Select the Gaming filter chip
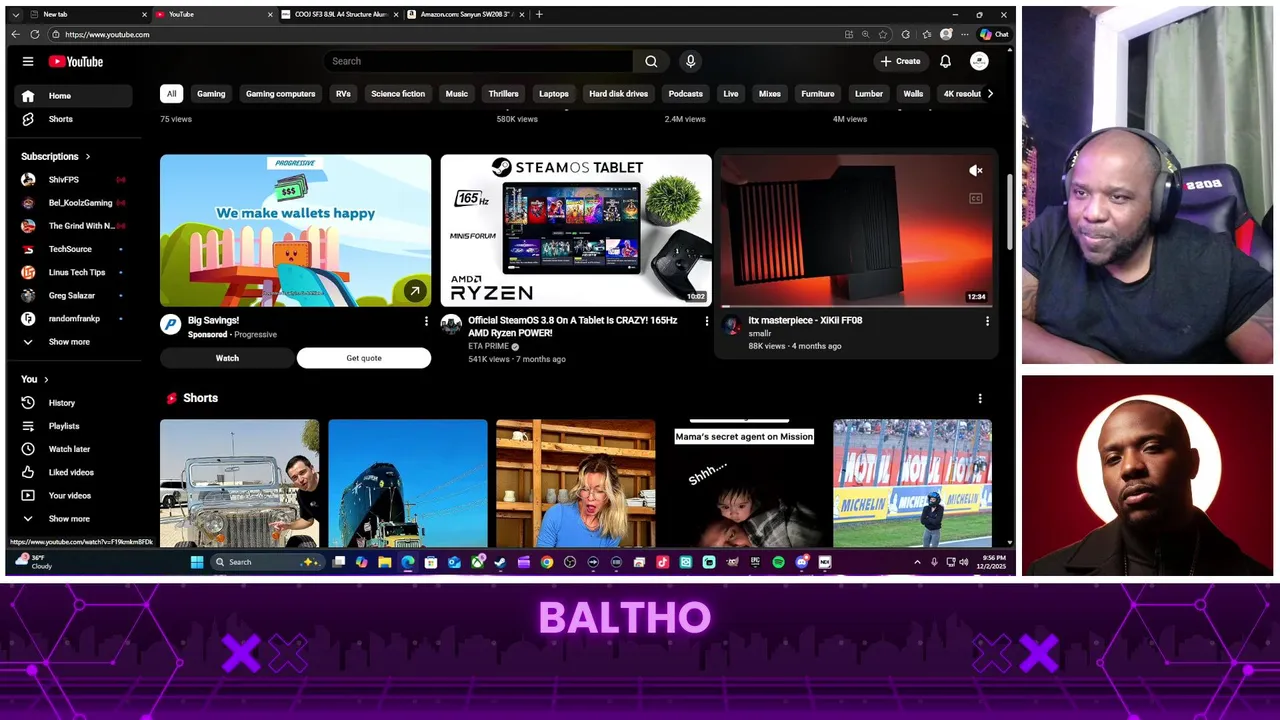 click(211, 94)
